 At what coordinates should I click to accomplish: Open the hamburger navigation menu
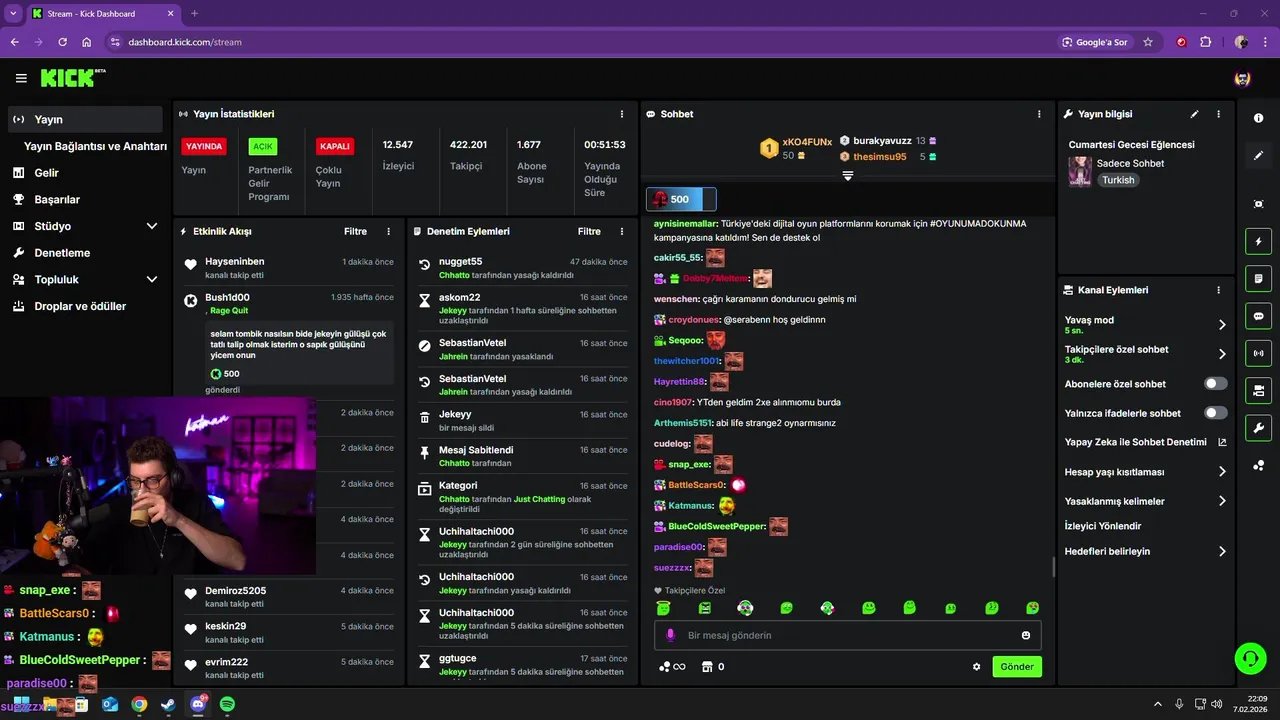pyautogui.click(x=21, y=78)
